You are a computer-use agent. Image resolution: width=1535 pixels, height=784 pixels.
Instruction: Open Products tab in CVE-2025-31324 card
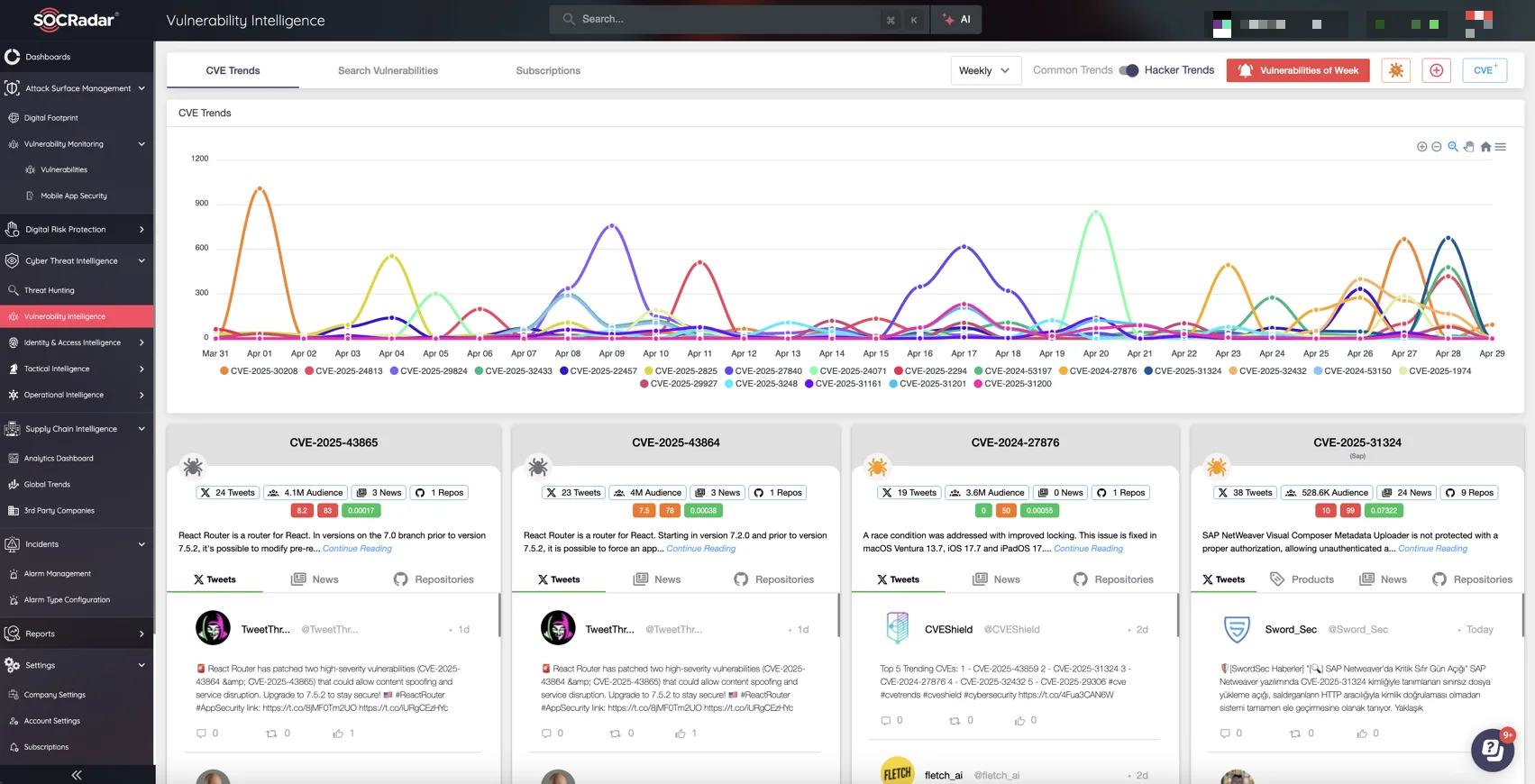(1302, 579)
